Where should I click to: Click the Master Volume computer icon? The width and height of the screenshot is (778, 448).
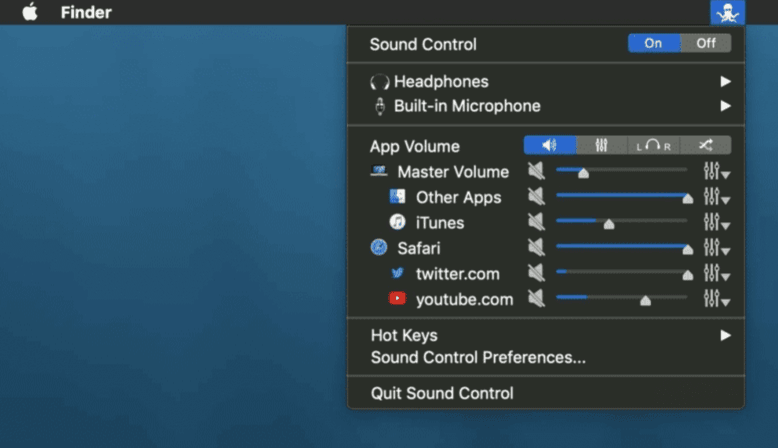(x=379, y=171)
